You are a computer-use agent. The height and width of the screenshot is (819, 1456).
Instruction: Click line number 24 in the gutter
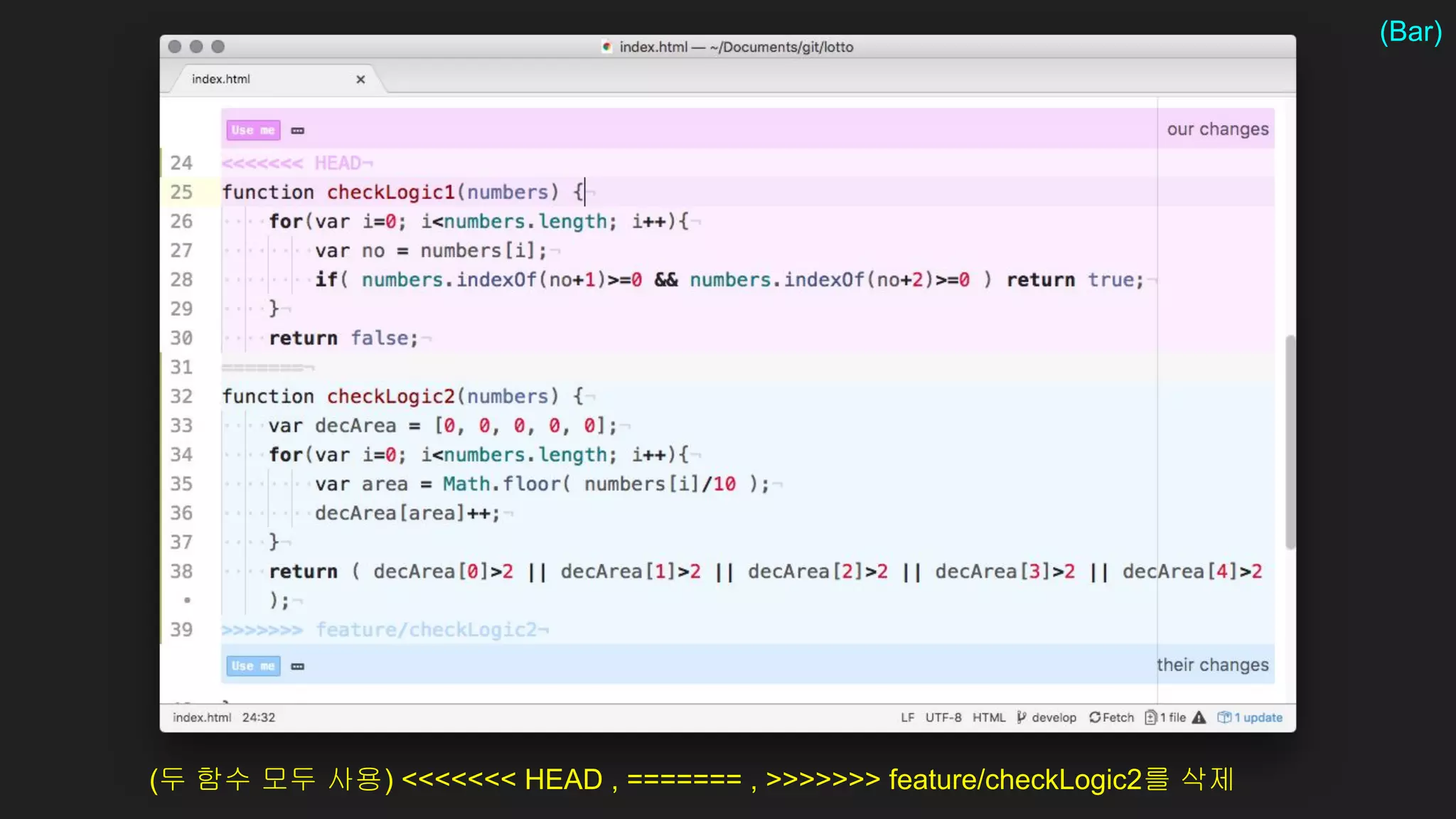coord(181,163)
